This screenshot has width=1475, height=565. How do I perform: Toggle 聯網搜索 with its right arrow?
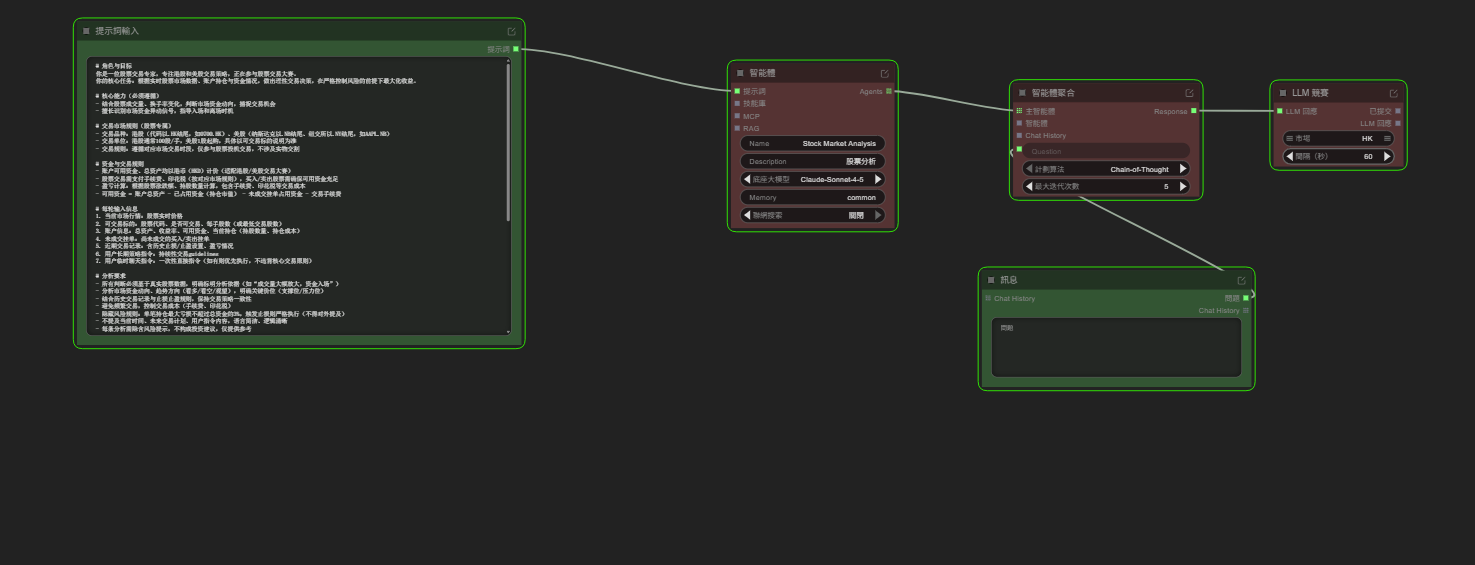(x=878, y=215)
